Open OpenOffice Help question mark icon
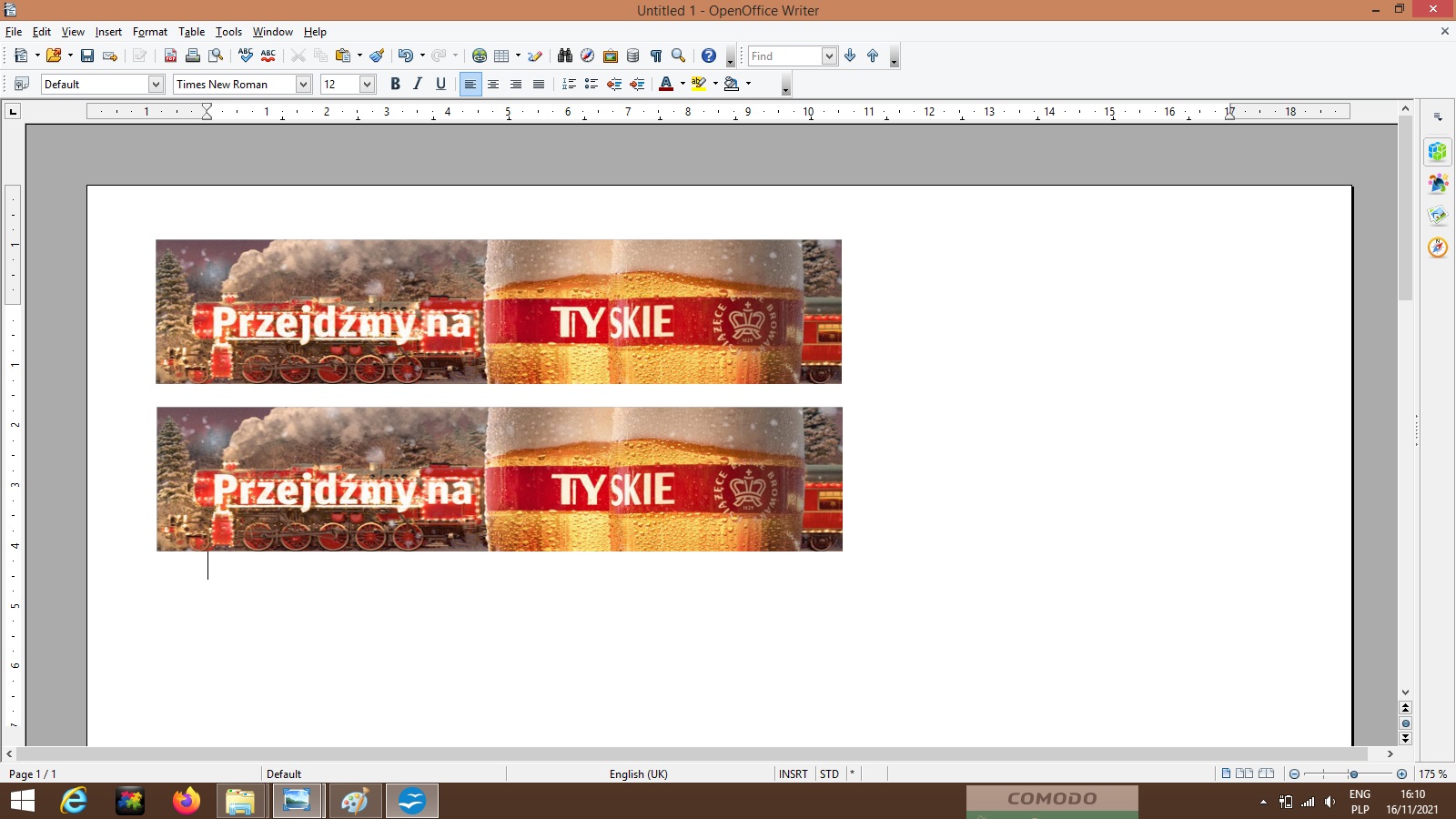1456x819 pixels. point(709,56)
